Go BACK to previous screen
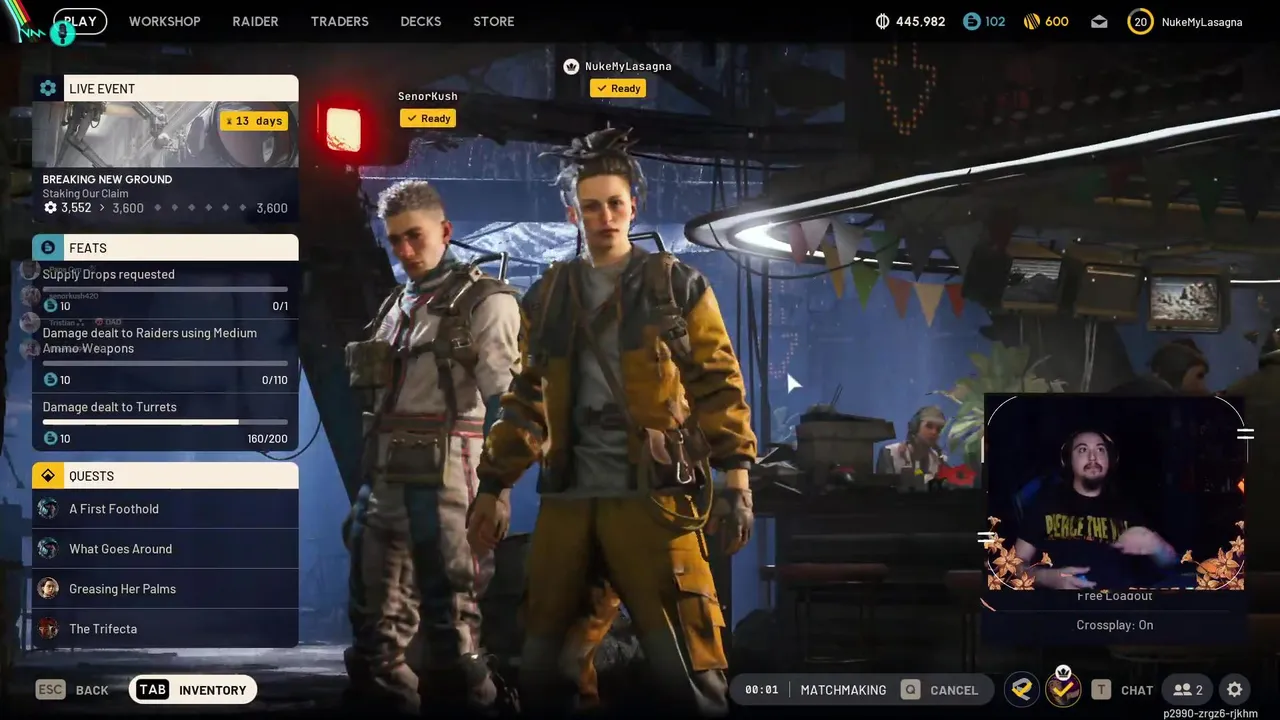Screen dimensions: 1280x720 click(92, 690)
